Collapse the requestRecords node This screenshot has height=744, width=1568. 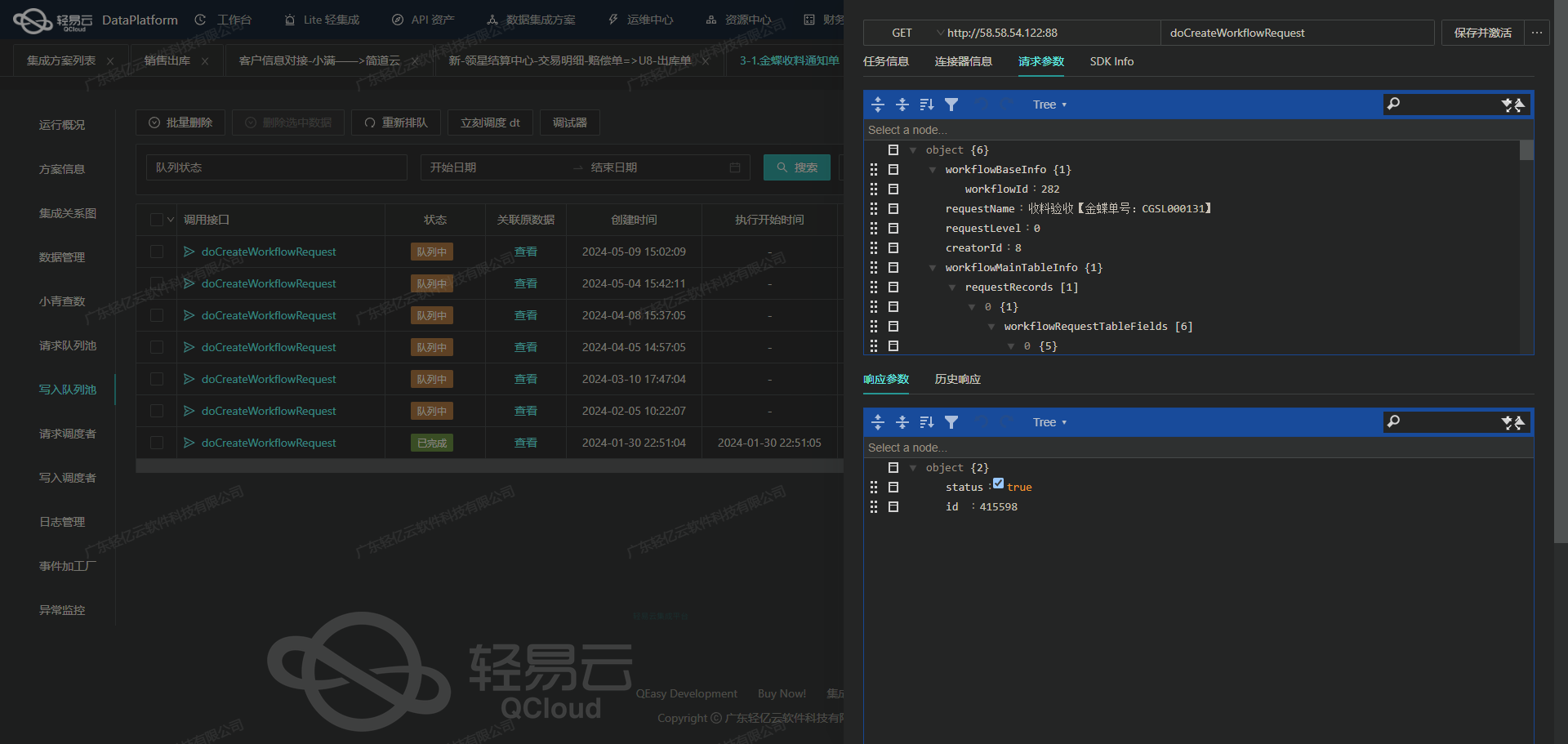(952, 287)
